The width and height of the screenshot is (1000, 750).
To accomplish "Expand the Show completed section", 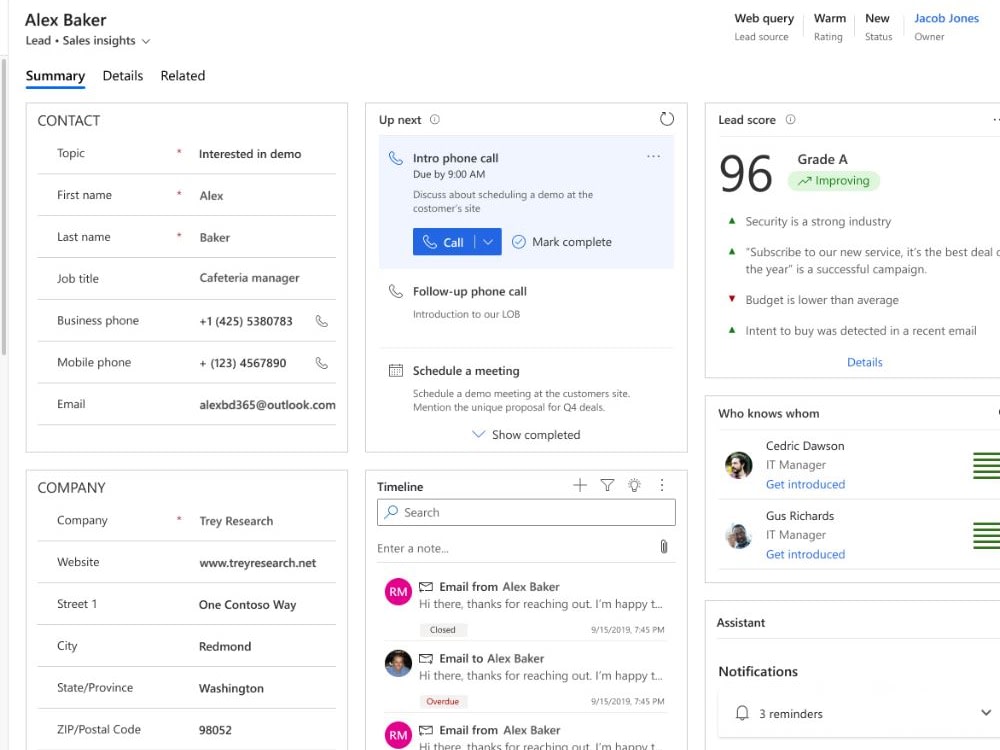I will coord(526,435).
